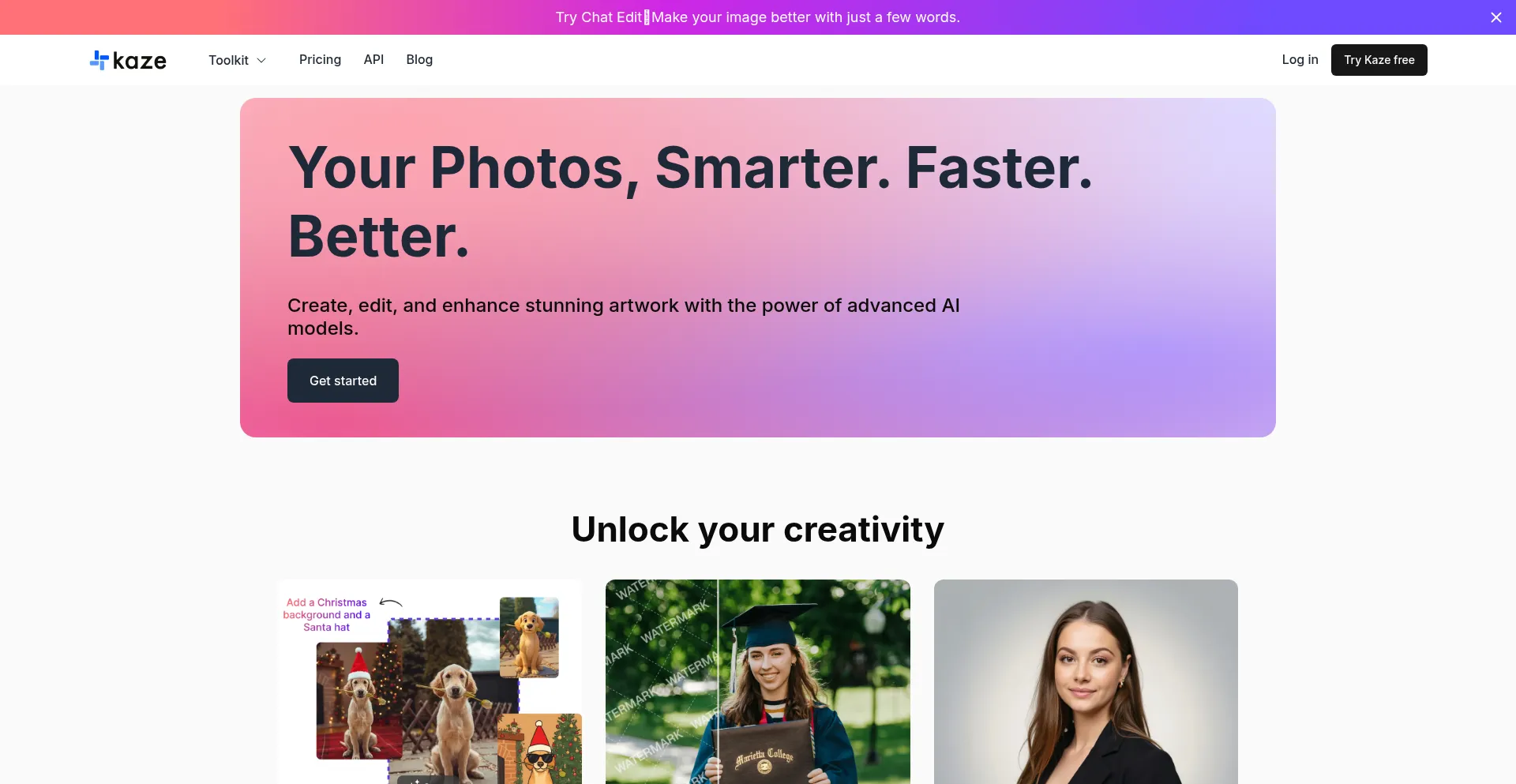Go to the Pricing page
Viewport: 1516px width, 784px height.
(320, 60)
